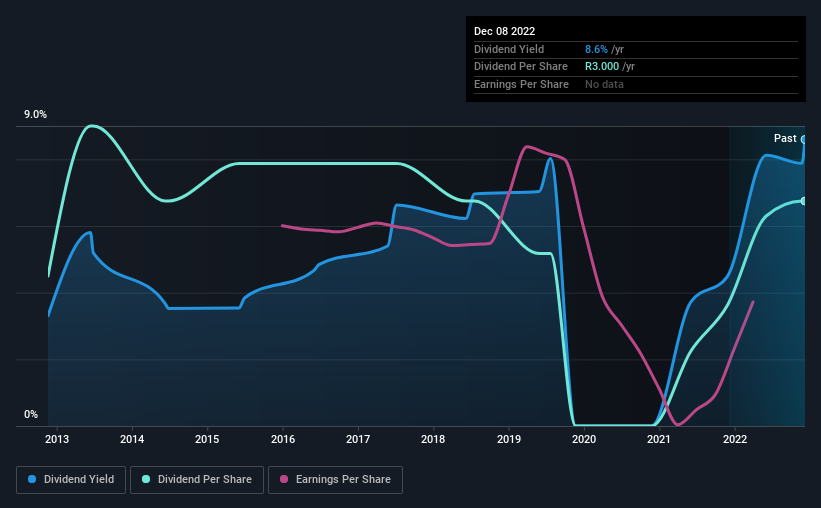The height and width of the screenshot is (508, 821).
Task: Click the 2013 label on the x-axis
Action: click(x=57, y=439)
